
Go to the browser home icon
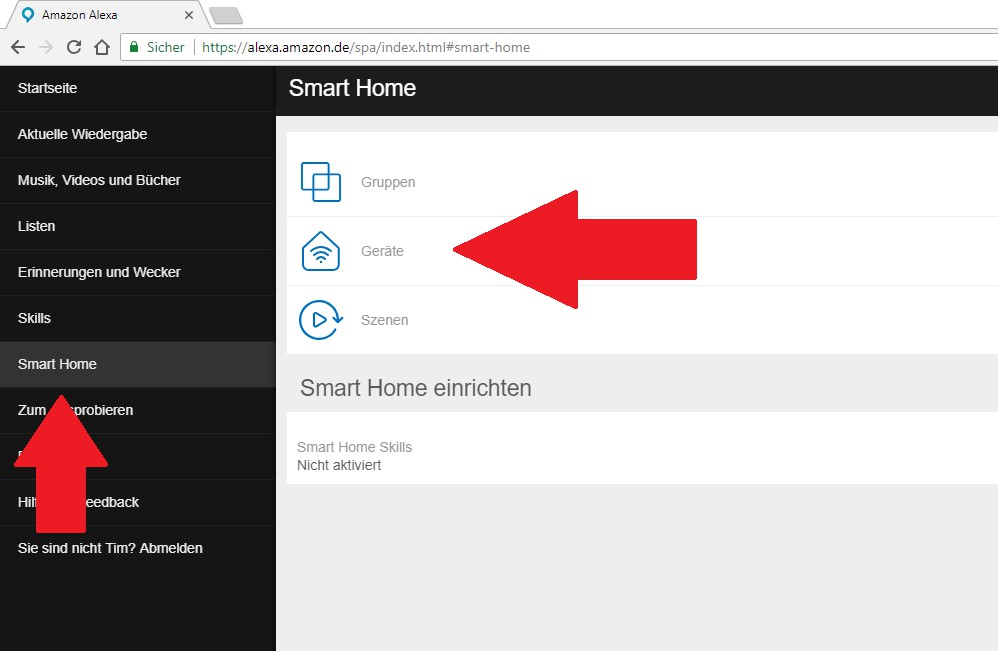point(101,47)
